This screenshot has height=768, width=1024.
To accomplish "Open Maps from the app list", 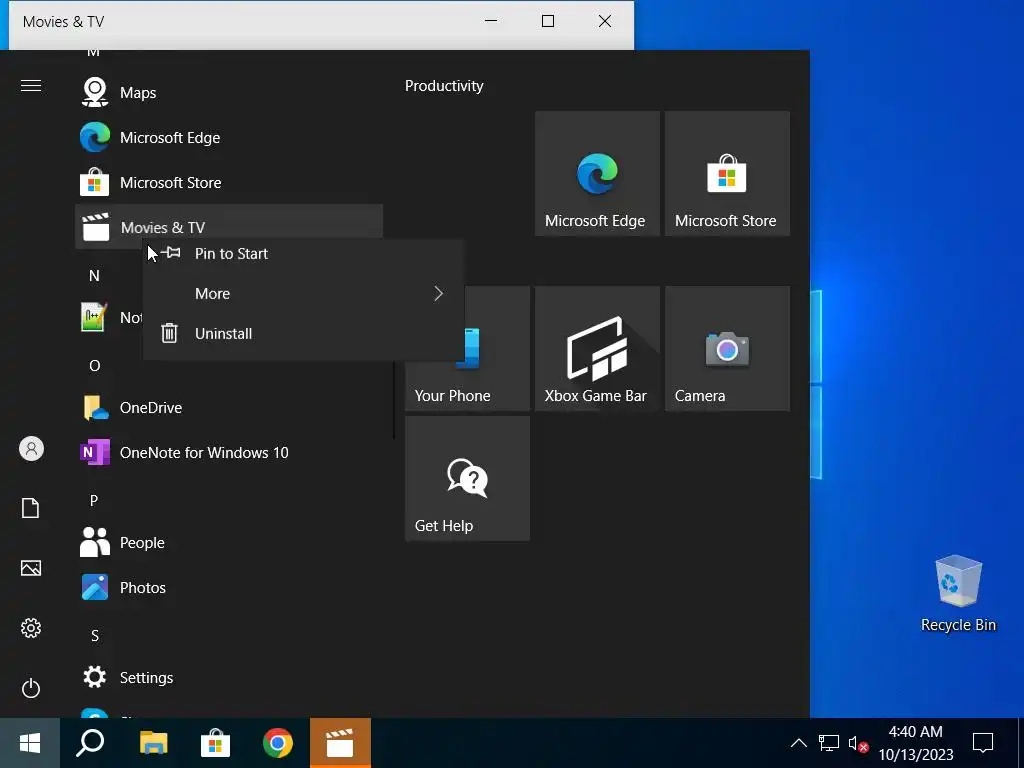I will click(229, 93).
